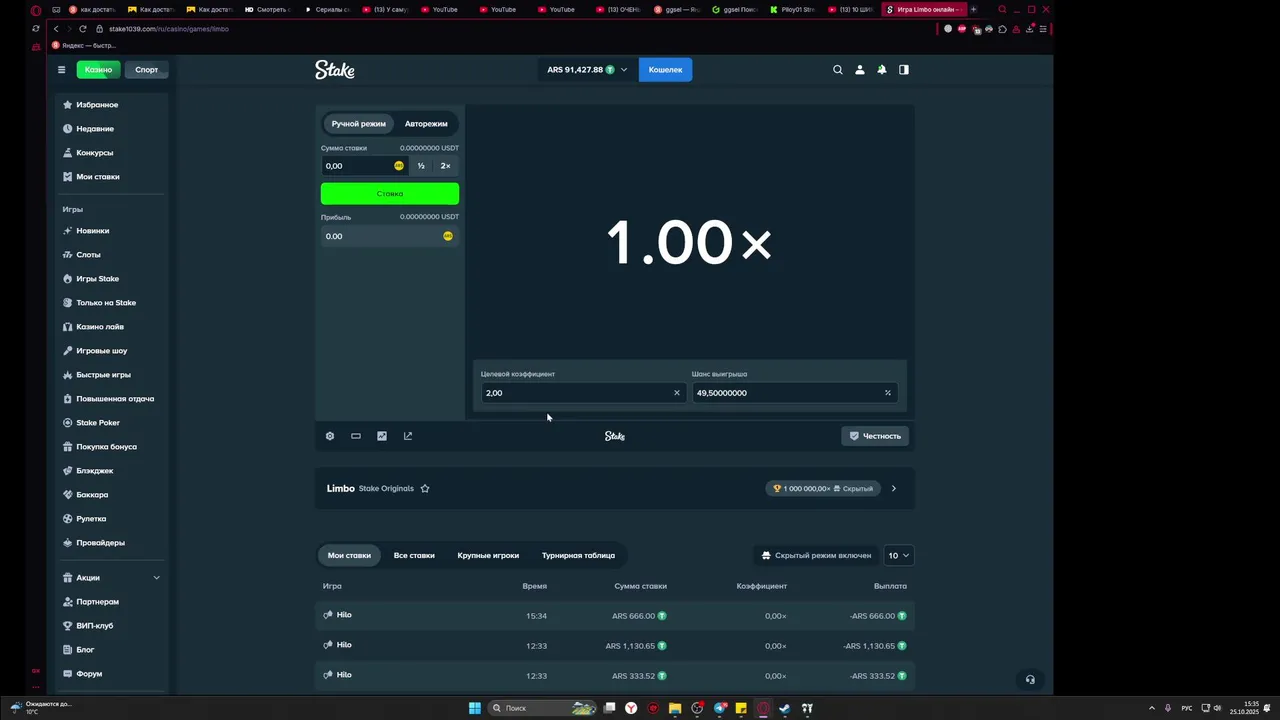Add Limbo to favorites star

pos(425,489)
